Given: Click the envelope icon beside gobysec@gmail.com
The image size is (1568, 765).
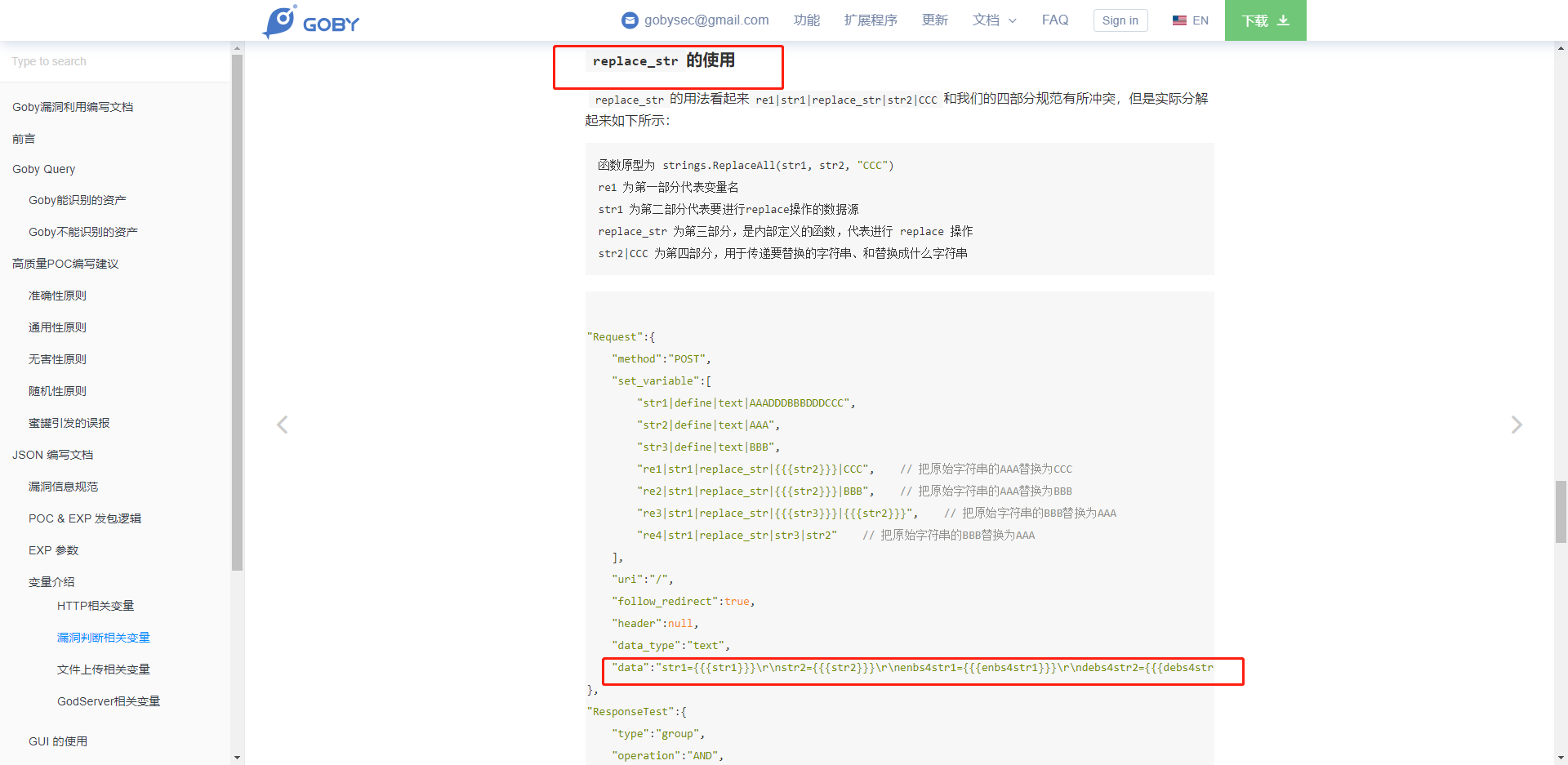Looking at the screenshot, I should coord(628,20).
